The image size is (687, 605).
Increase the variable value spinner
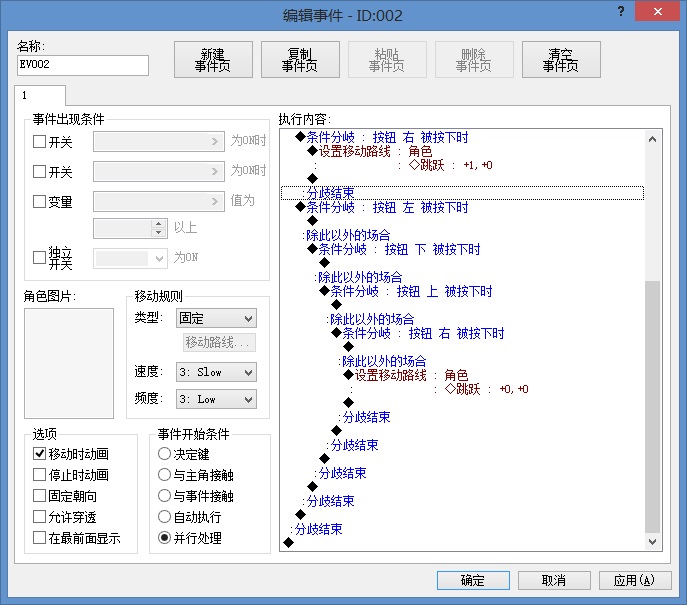tap(159, 223)
